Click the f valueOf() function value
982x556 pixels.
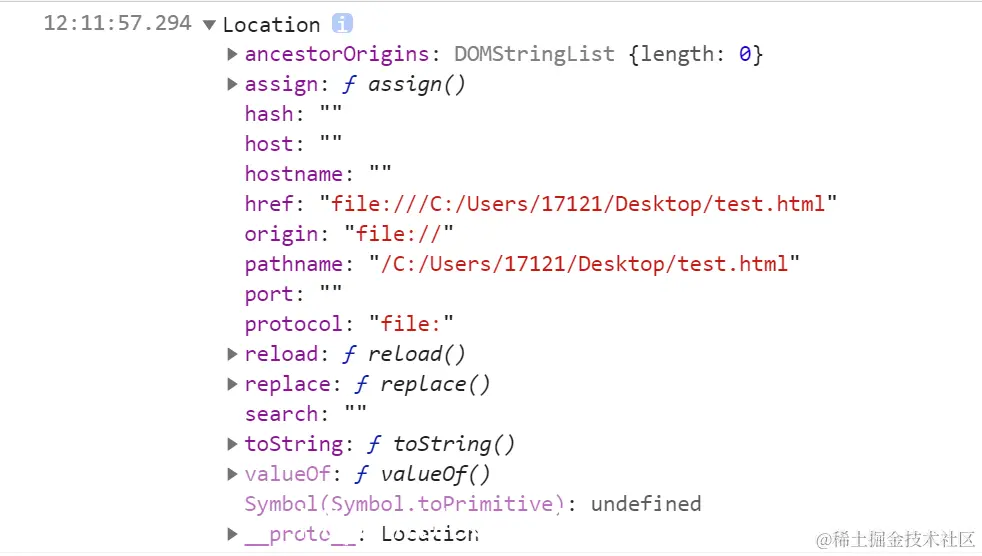[x=423, y=475]
